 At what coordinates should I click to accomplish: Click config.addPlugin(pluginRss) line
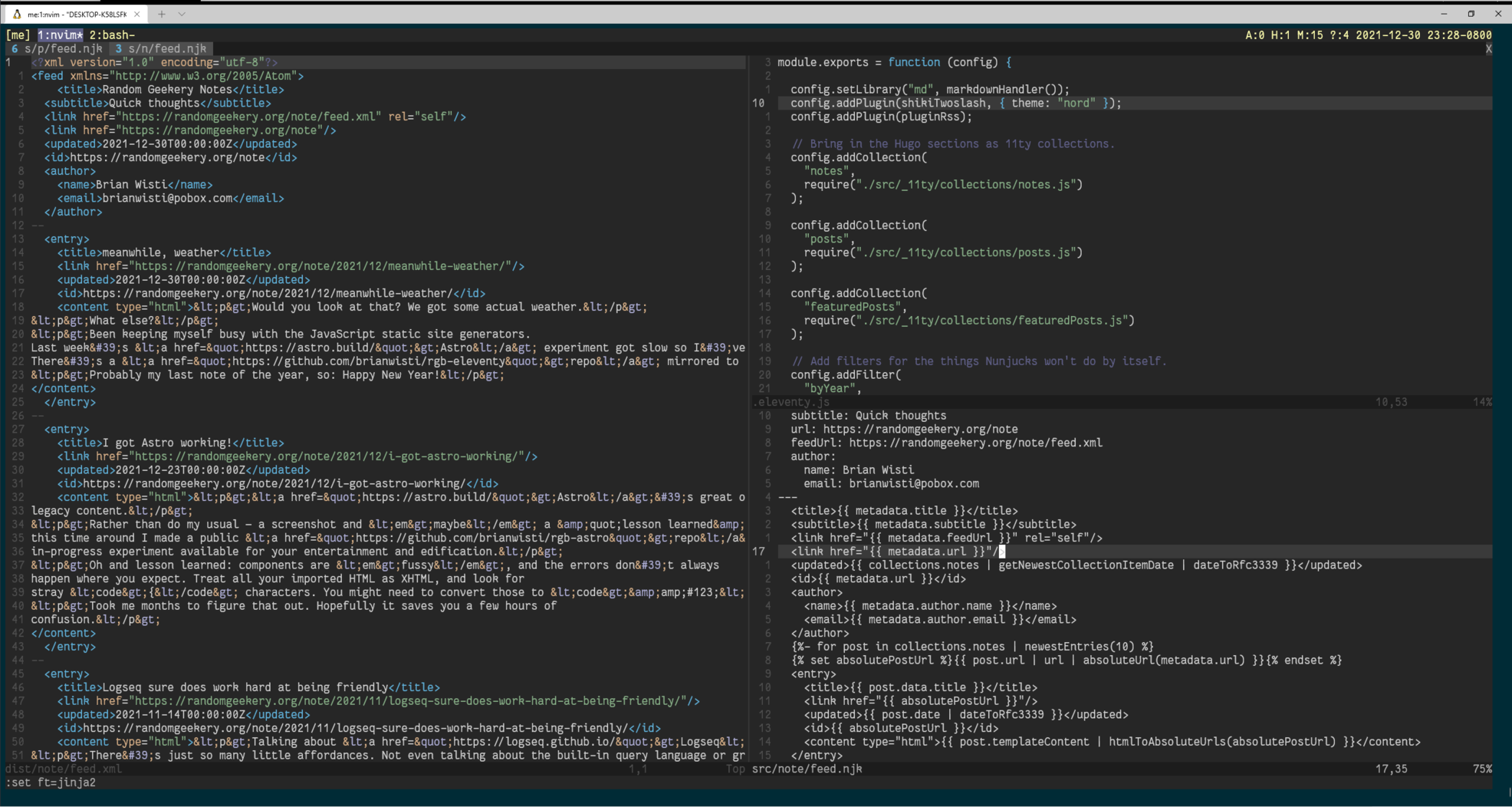881,117
